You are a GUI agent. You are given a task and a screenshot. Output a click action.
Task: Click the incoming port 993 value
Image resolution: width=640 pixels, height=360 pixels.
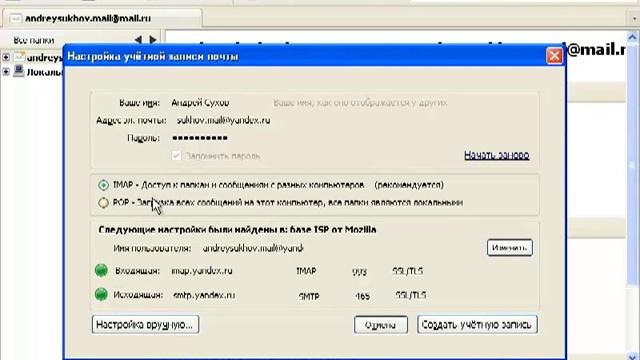(x=359, y=272)
